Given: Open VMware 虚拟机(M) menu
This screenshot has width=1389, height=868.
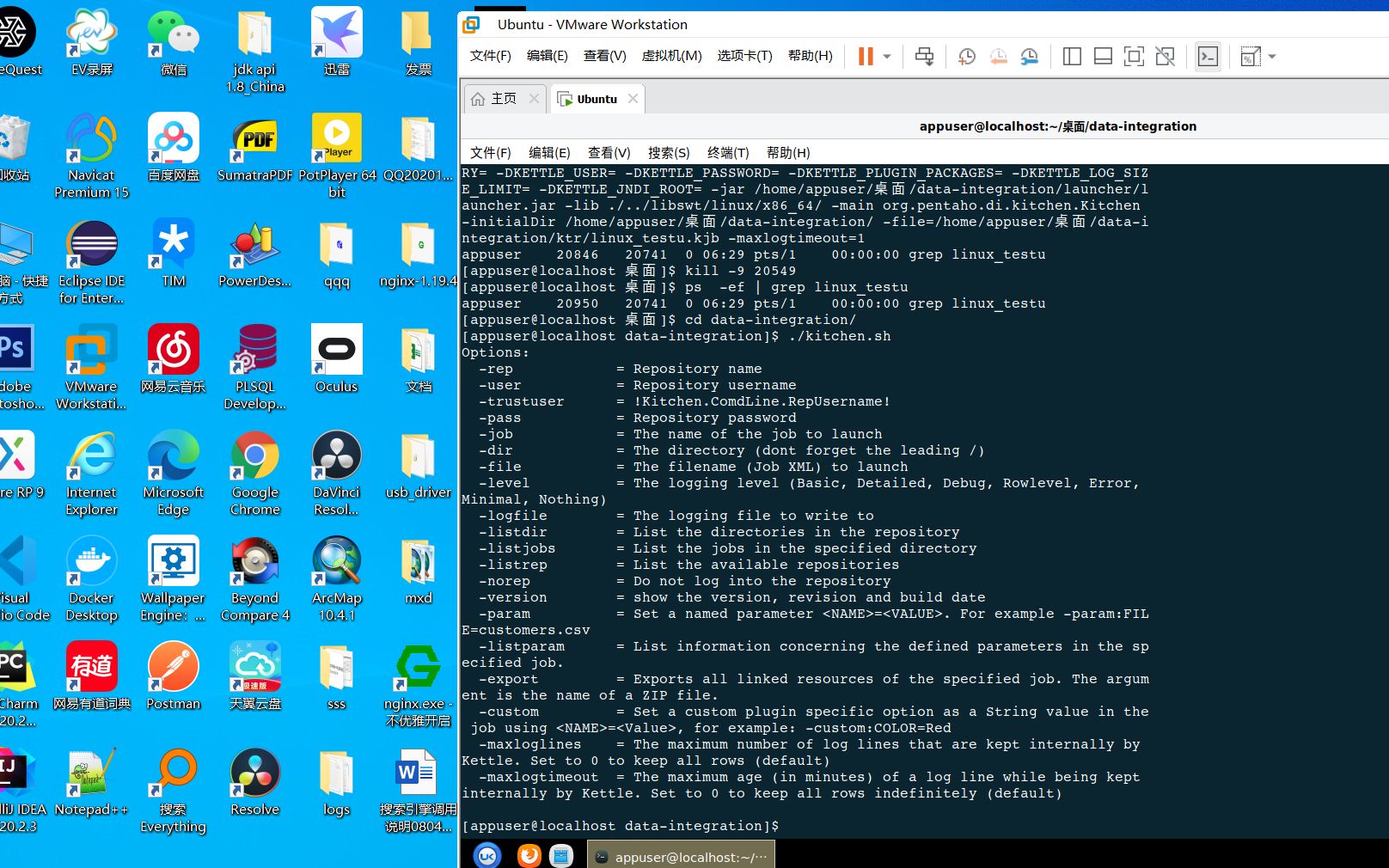Looking at the screenshot, I should pyautogui.click(x=671, y=56).
